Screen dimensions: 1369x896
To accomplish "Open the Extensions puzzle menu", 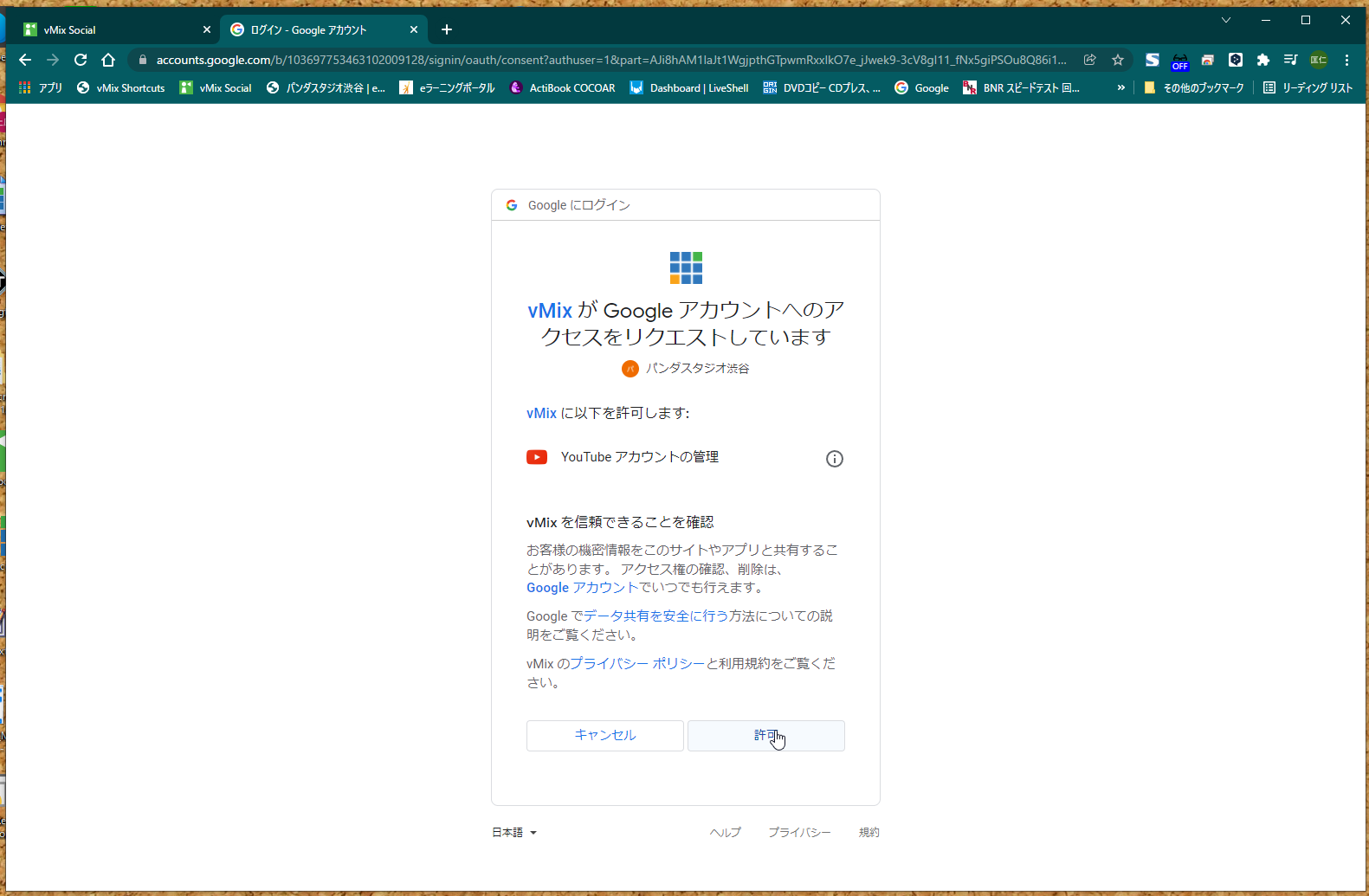I will [x=1263, y=60].
